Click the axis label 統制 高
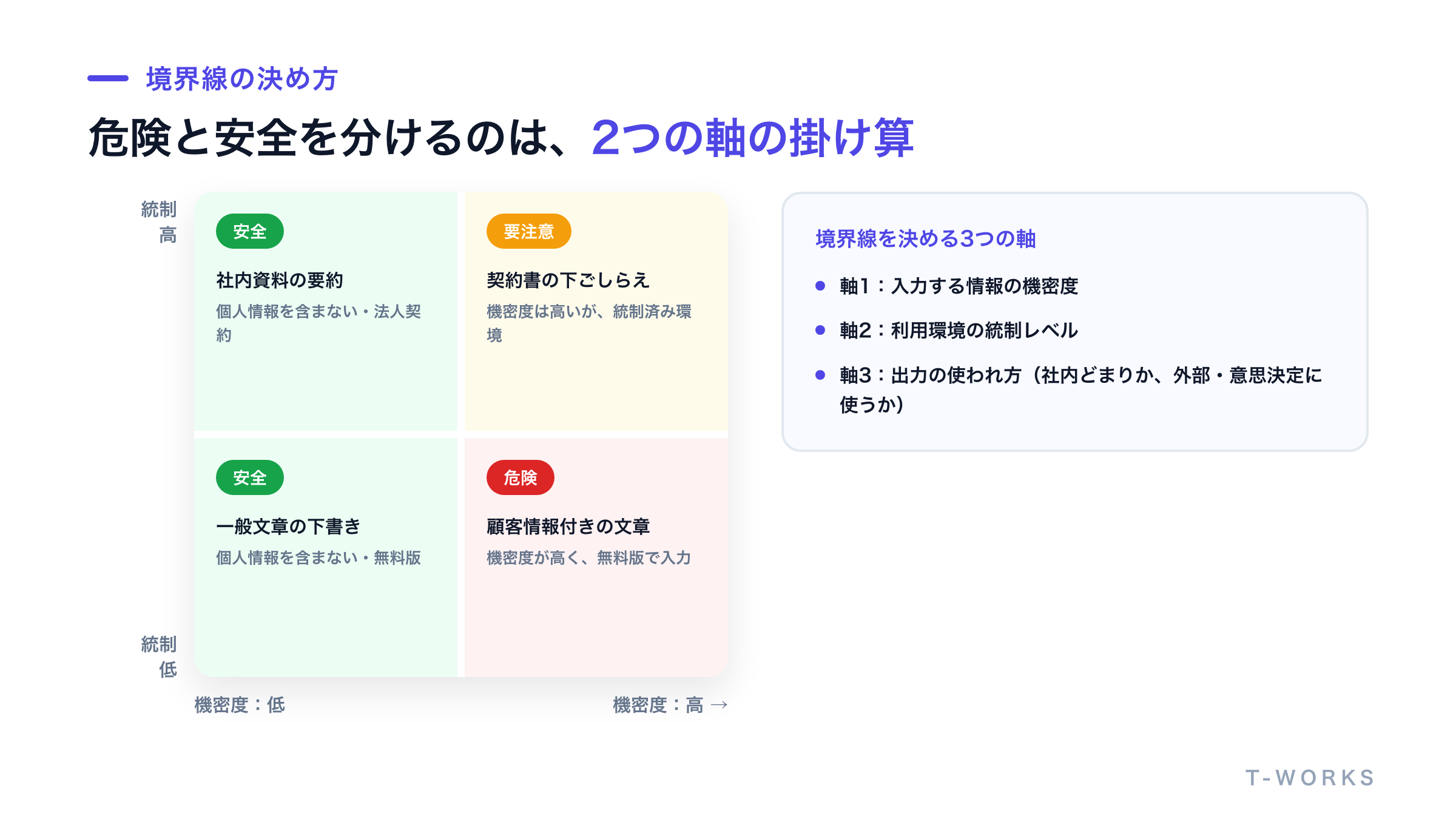 pyautogui.click(x=159, y=222)
